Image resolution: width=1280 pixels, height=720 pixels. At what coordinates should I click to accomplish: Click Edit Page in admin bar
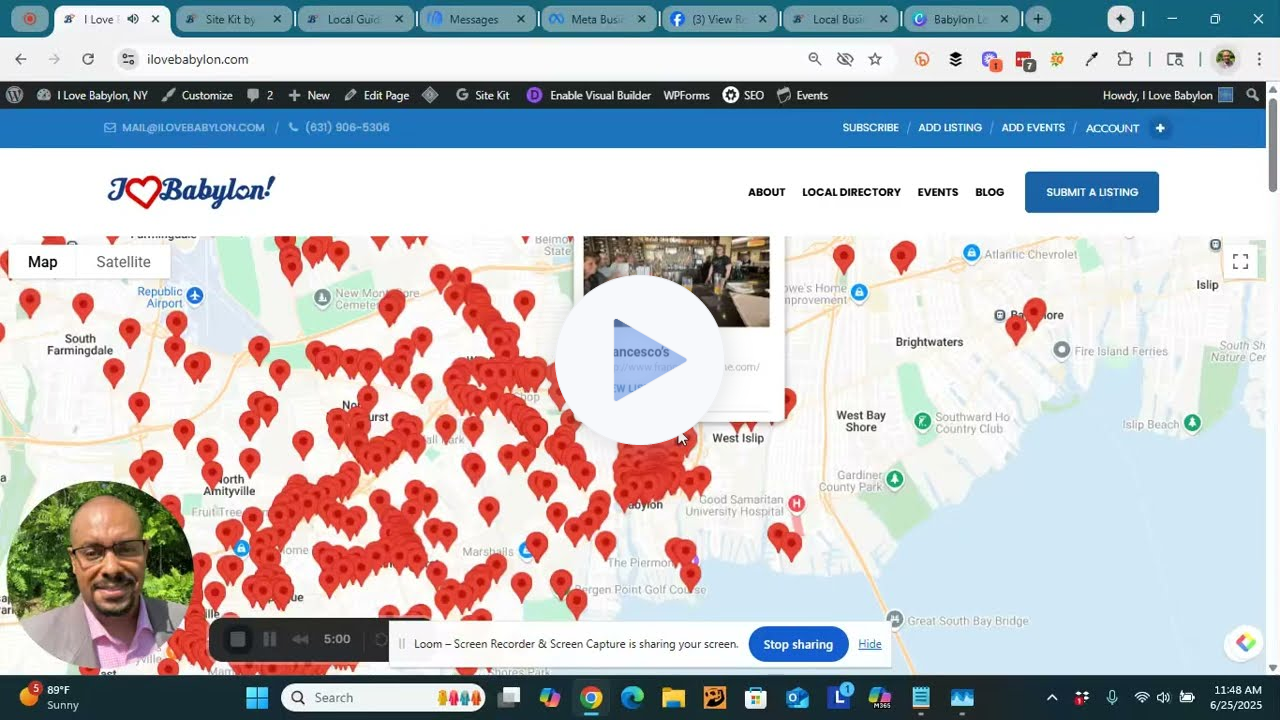[x=376, y=95]
